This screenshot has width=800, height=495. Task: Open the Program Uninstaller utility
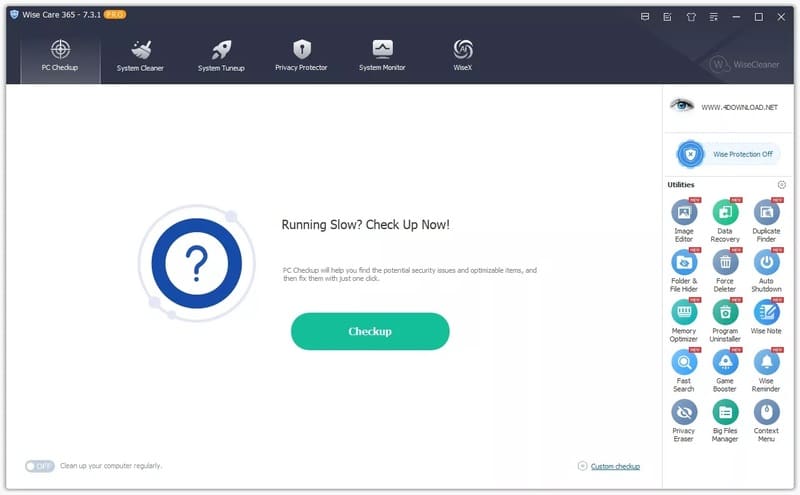coord(725,320)
